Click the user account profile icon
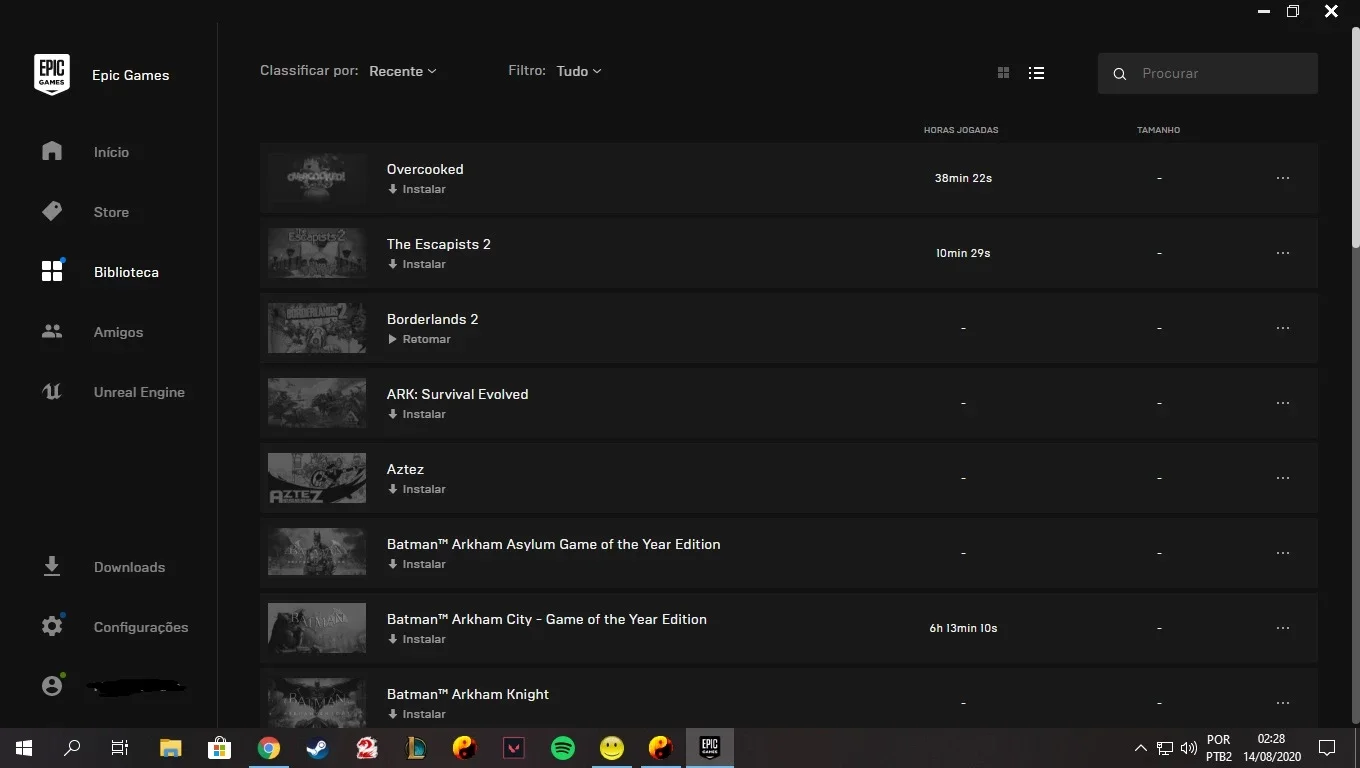 point(52,686)
